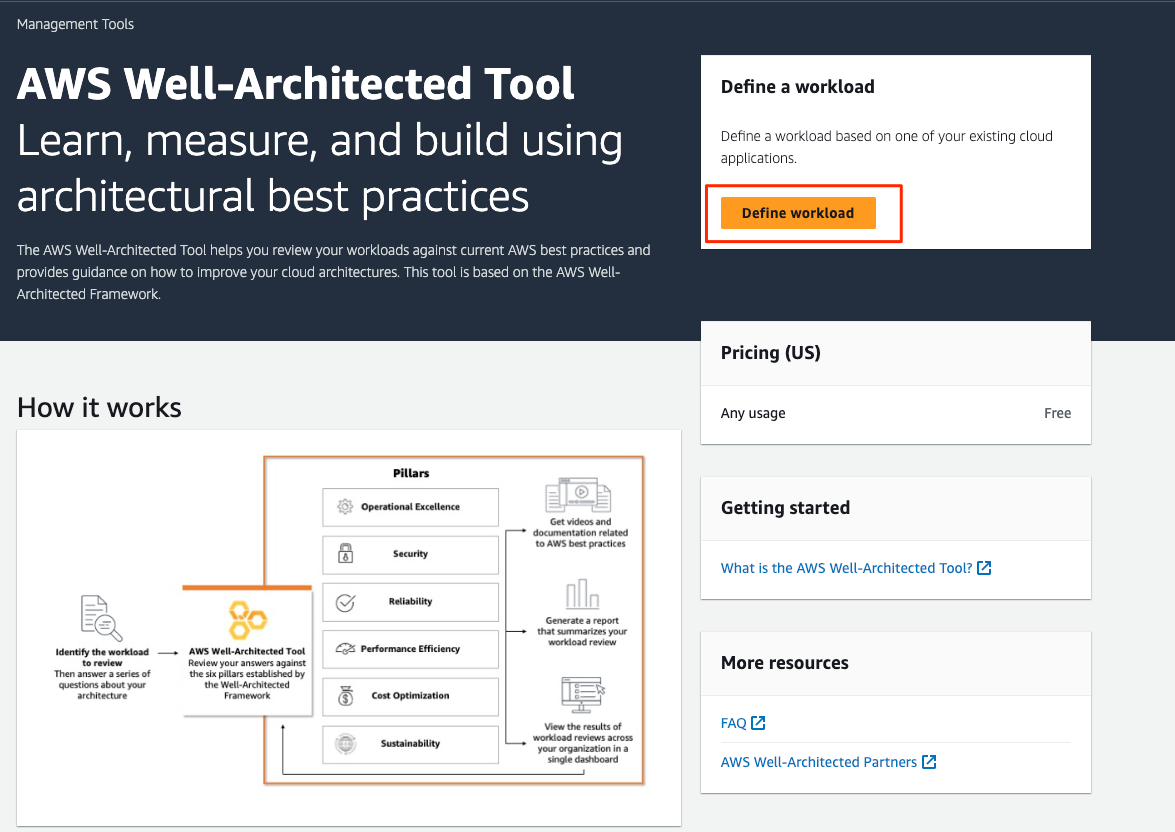Select the Sustainability pillar label
The height and width of the screenshot is (832, 1175).
tap(411, 744)
